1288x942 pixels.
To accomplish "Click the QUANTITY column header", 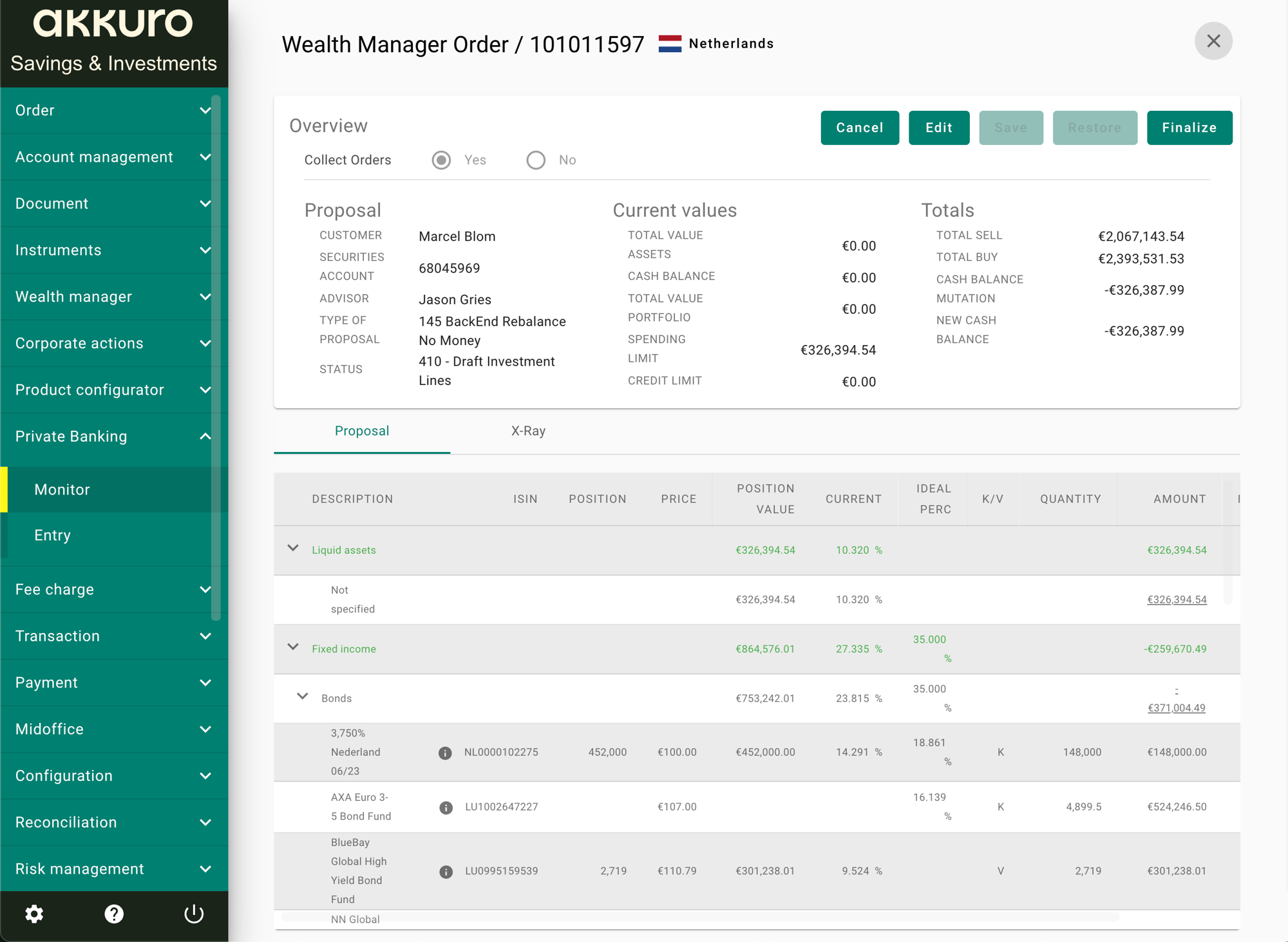I will tap(1070, 499).
